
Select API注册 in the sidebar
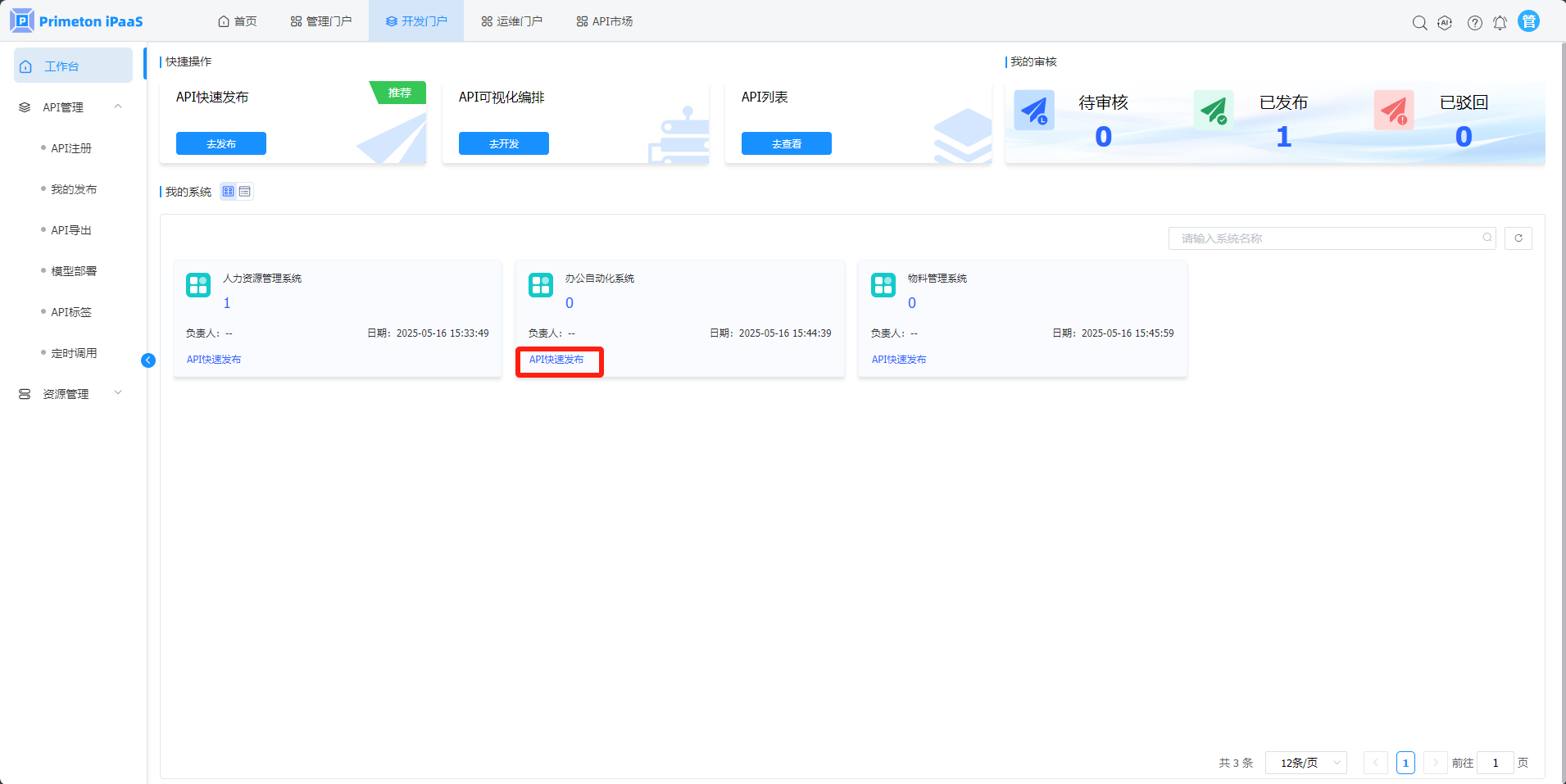pos(71,148)
